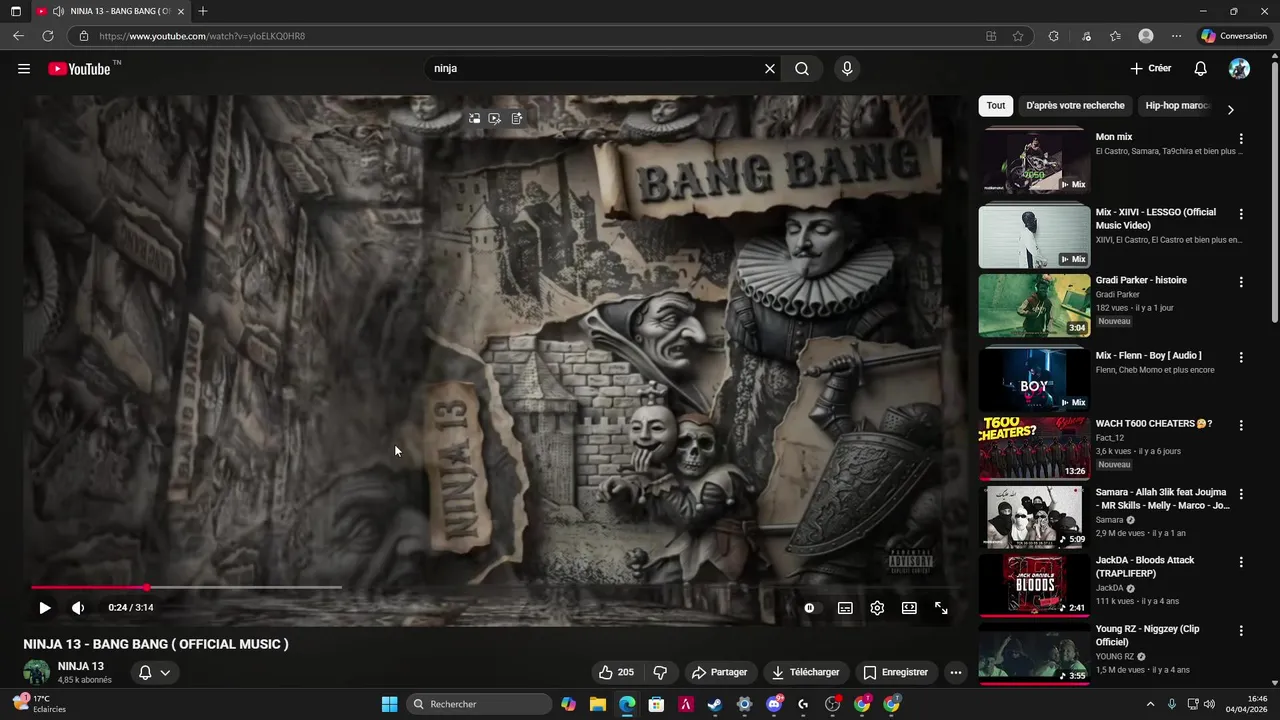
Task: Click the browser address bar URL
Action: [202, 36]
